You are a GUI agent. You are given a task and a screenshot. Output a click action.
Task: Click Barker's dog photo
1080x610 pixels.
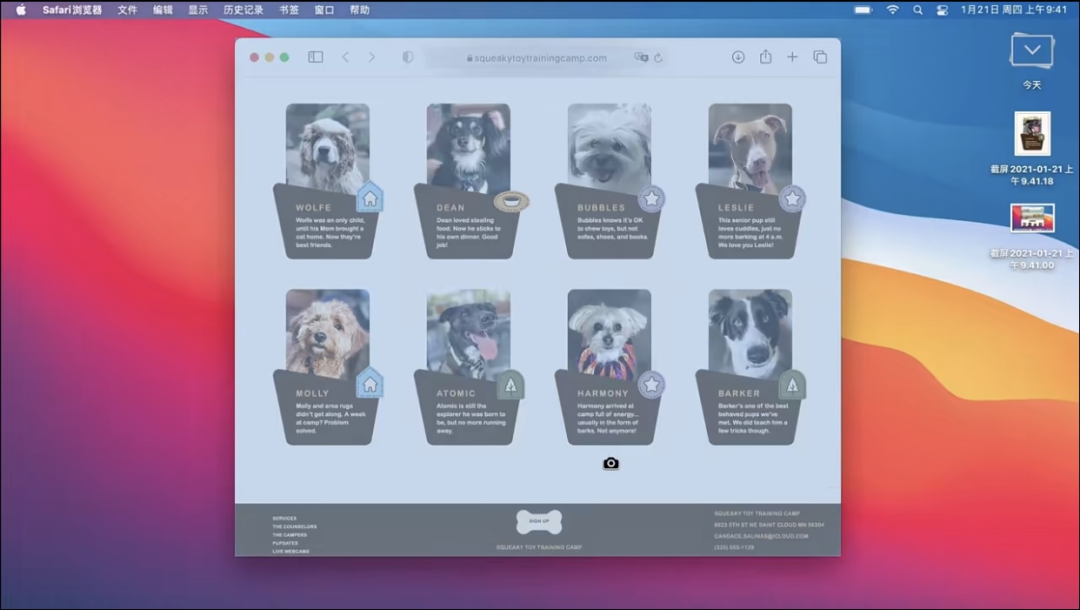[750, 333]
